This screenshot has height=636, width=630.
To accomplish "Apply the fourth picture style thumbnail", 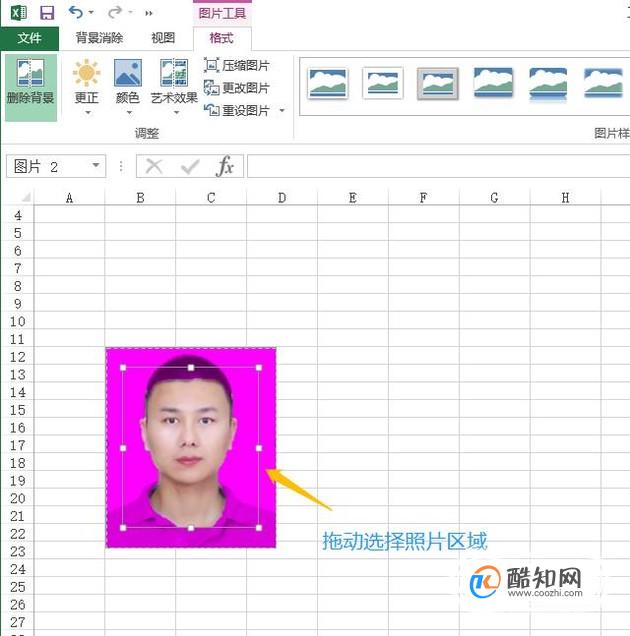I will pos(493,83).
